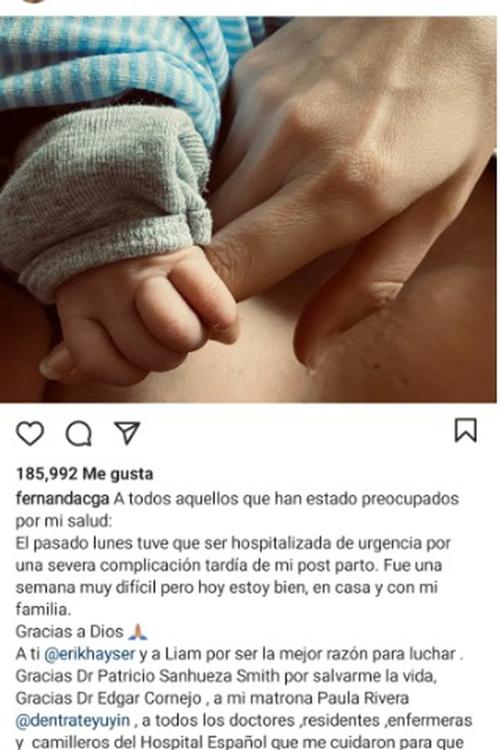Open the fernandacga profile from the caption username

click(x=63, y=499)
